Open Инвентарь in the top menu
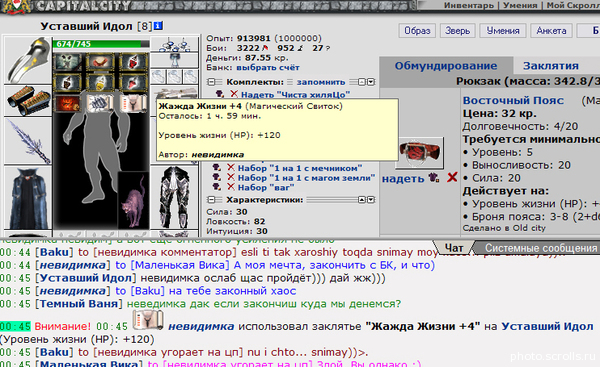Image resolution: width=600 pixels, height=367 pixels. point(469,5)
